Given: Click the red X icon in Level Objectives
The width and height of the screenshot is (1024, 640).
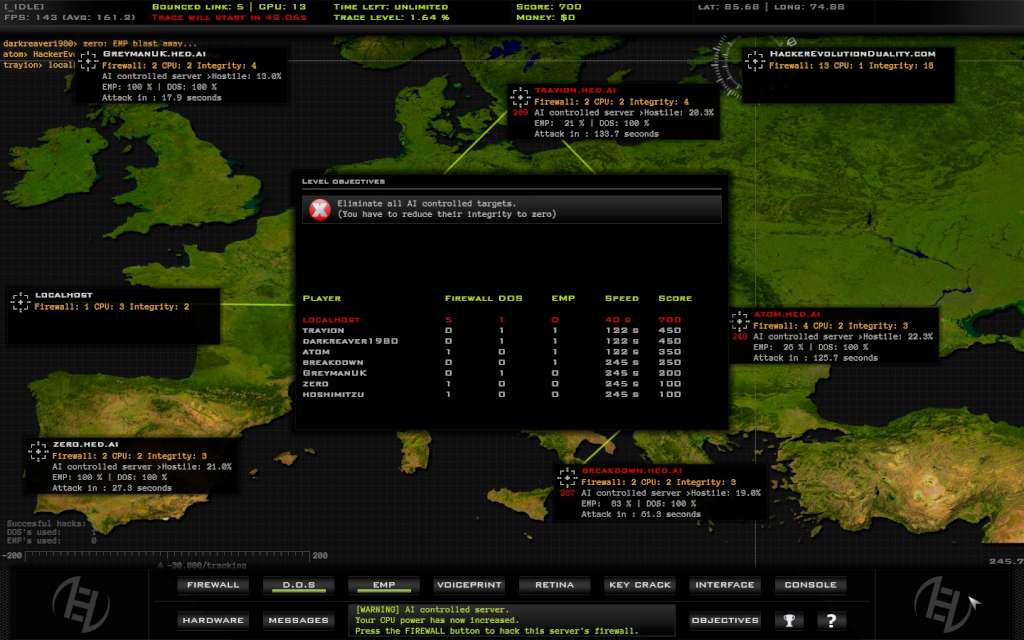Looking at the screenshot, I should pos(318,208).
